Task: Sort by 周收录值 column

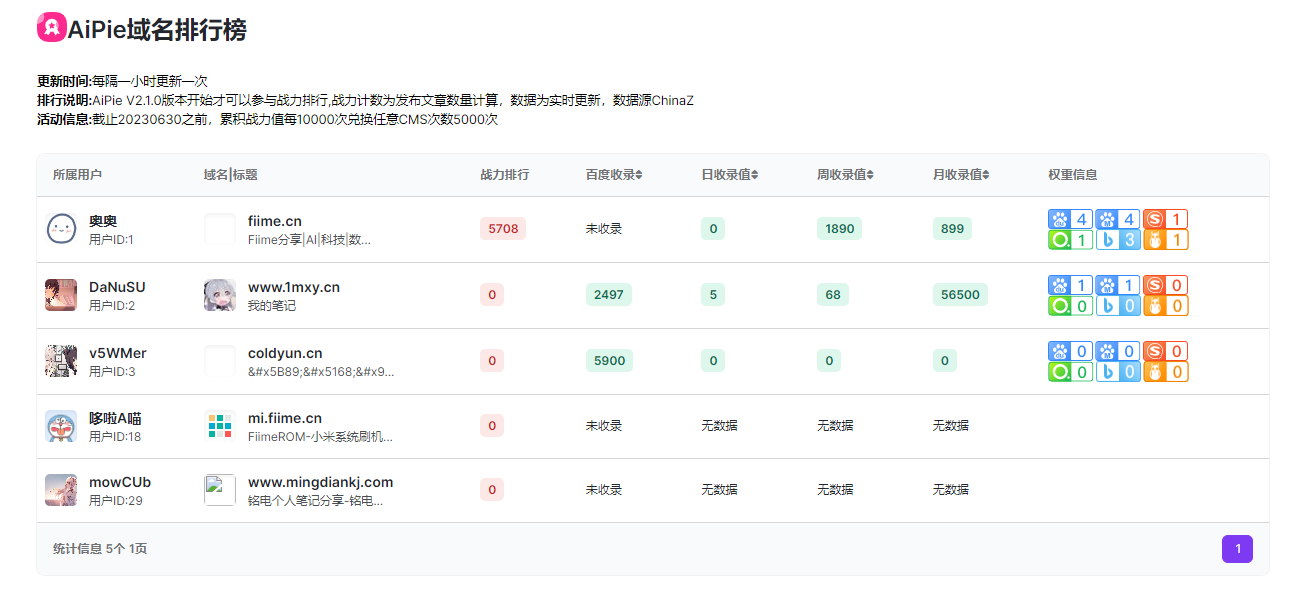Action: [846, 174]
